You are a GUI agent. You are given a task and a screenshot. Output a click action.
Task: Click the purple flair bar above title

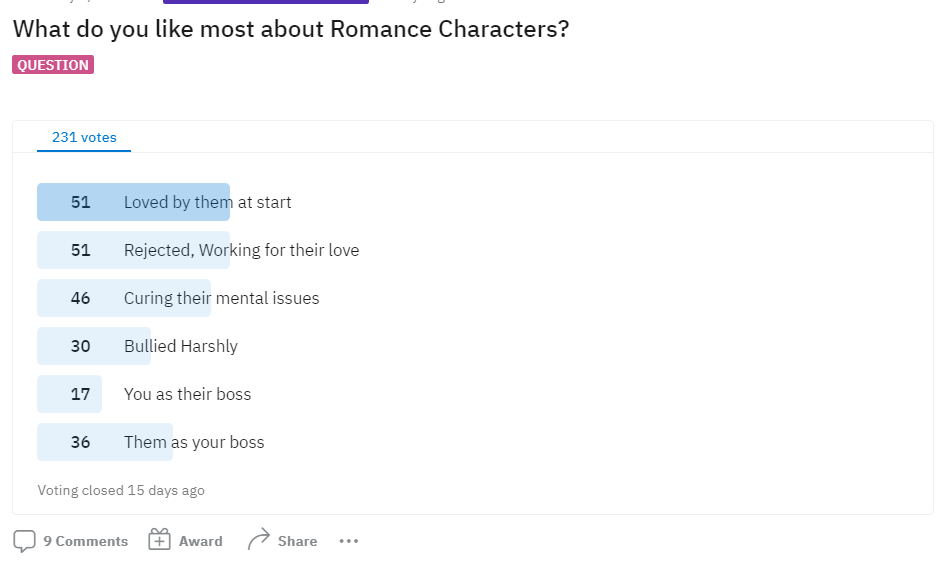(x=266, y=2)
